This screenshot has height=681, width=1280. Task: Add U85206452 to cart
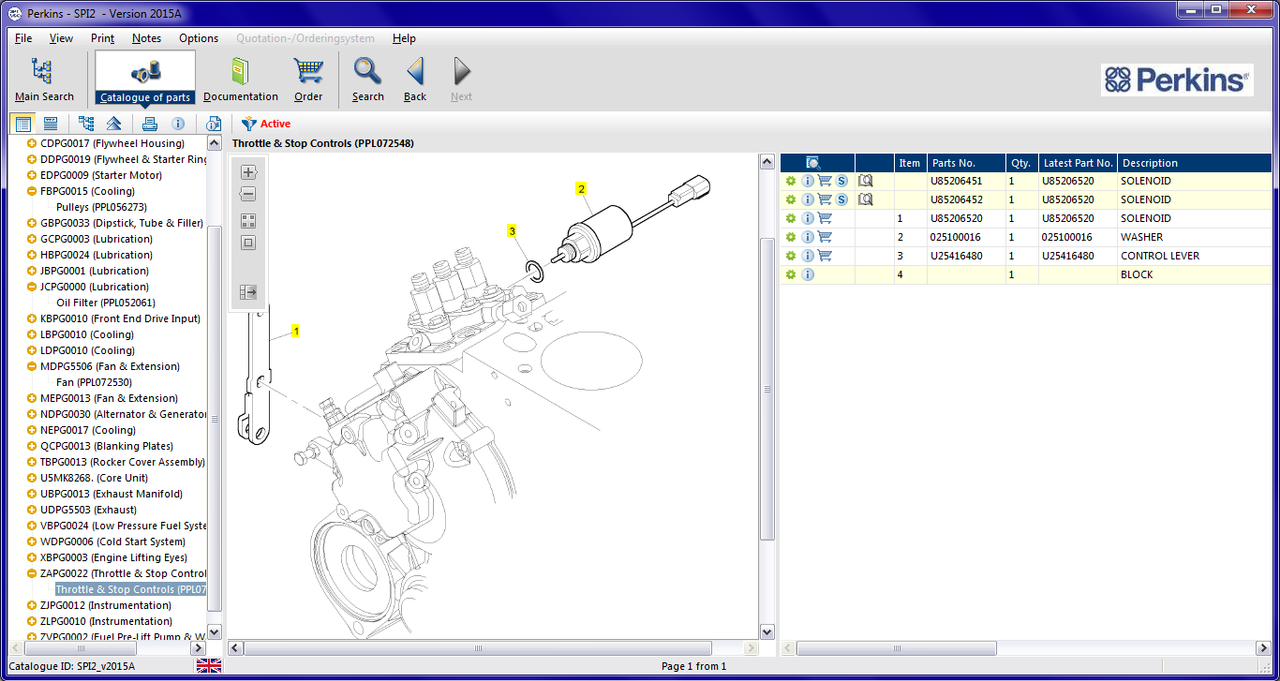pyautogui.click(x=824, y=200)
